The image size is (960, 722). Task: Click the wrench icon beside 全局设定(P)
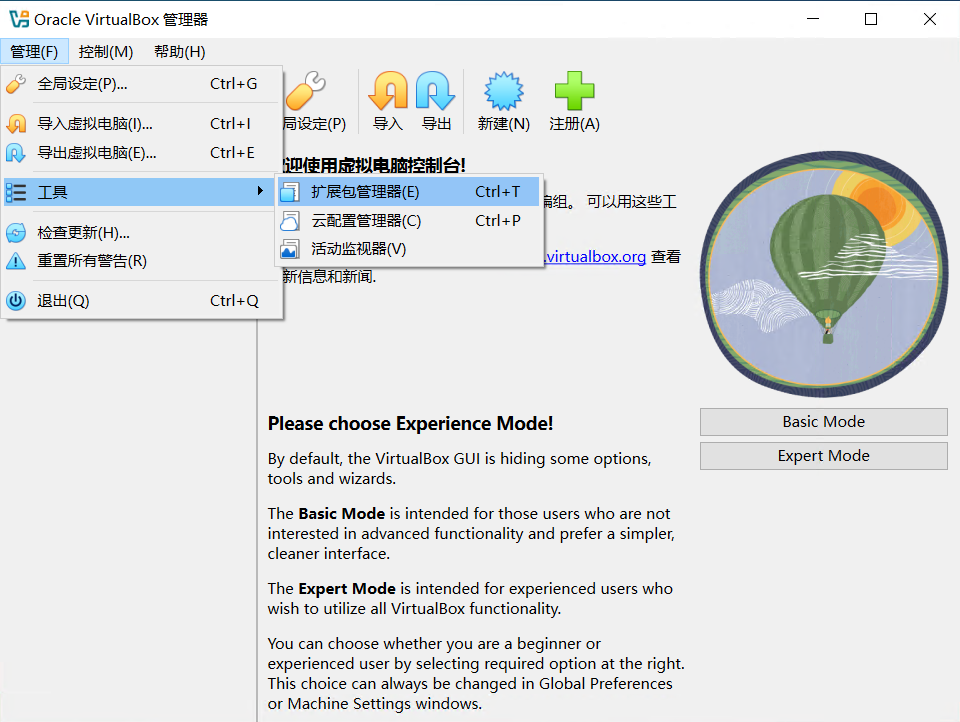pyautogui.click(x=16, y=84)
